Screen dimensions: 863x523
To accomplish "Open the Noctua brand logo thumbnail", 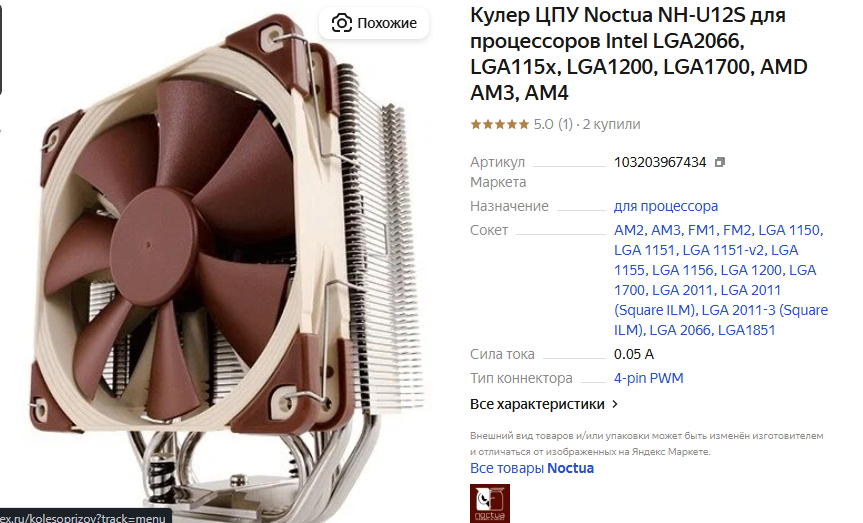I will [490, 503].
